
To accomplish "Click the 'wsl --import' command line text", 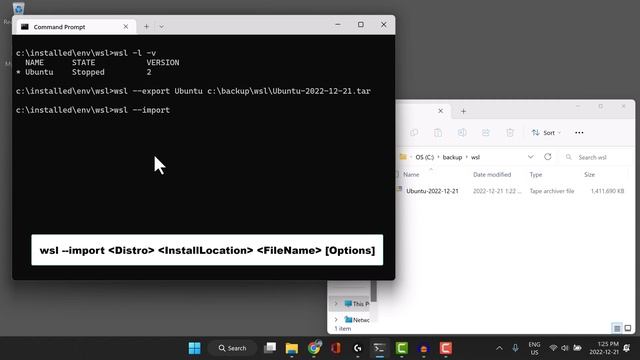I will pyautogui.click(x=142, y=110).
